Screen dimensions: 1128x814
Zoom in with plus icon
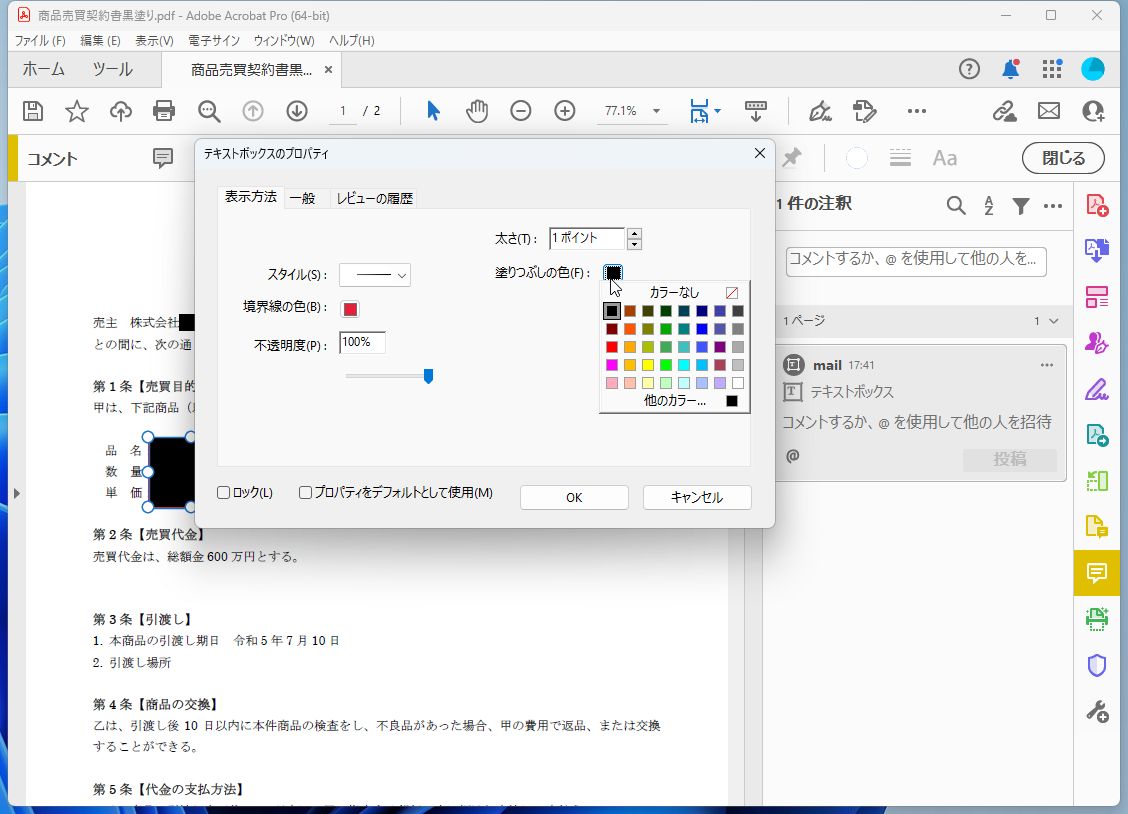pyautogui.click(x=565, y=111)
